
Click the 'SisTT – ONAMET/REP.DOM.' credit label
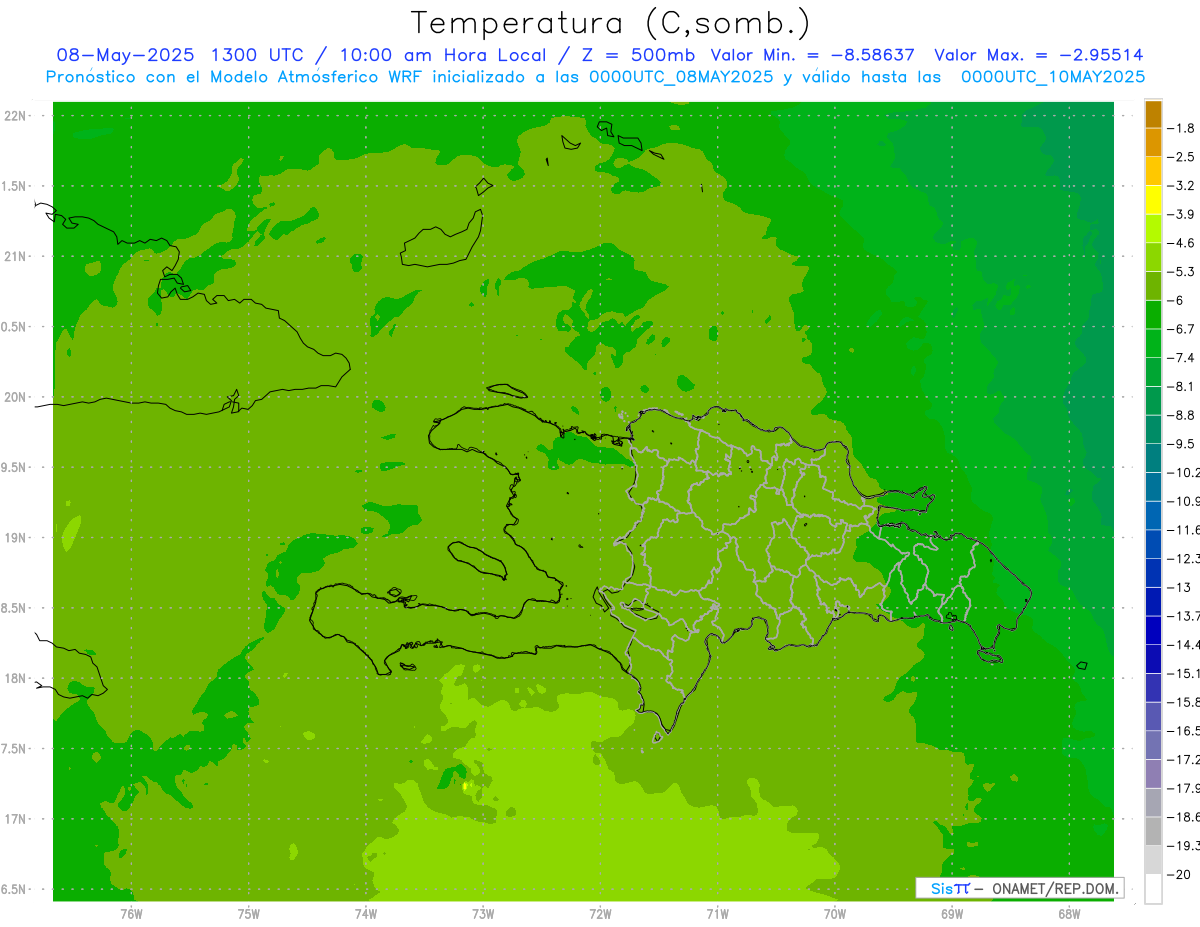click(1020, 888)
